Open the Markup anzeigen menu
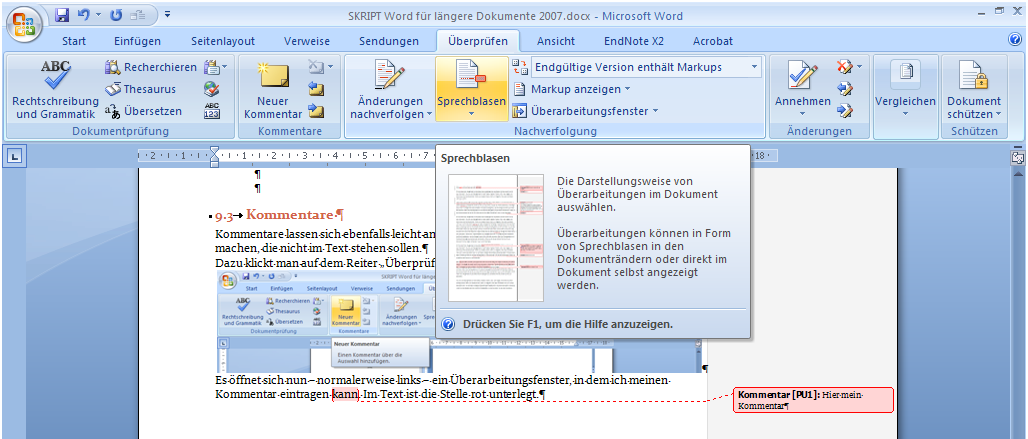This screenshot has height=439, width=1028. 573,89
